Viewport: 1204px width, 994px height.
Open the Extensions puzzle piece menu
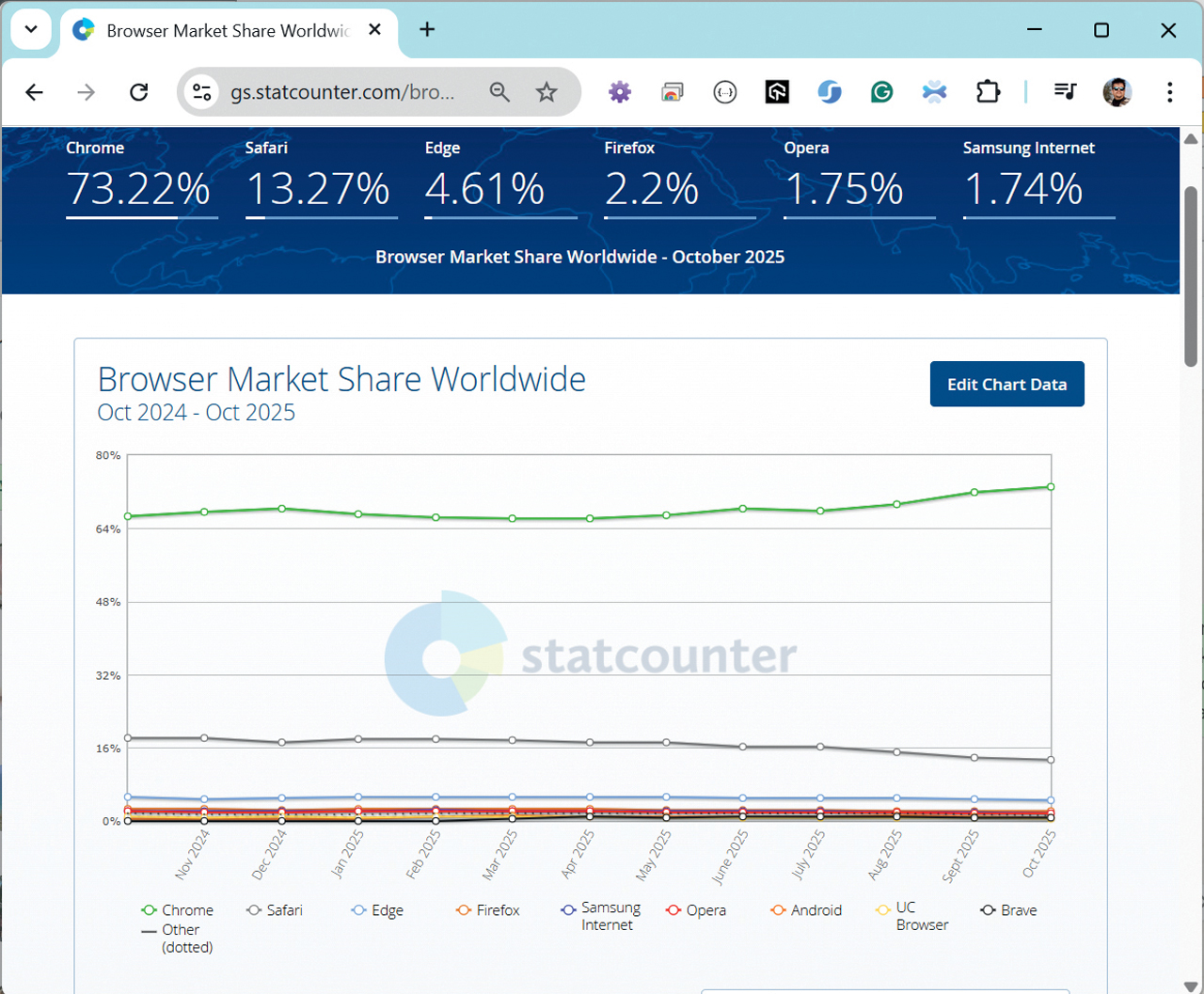click(x=988, y=92)
